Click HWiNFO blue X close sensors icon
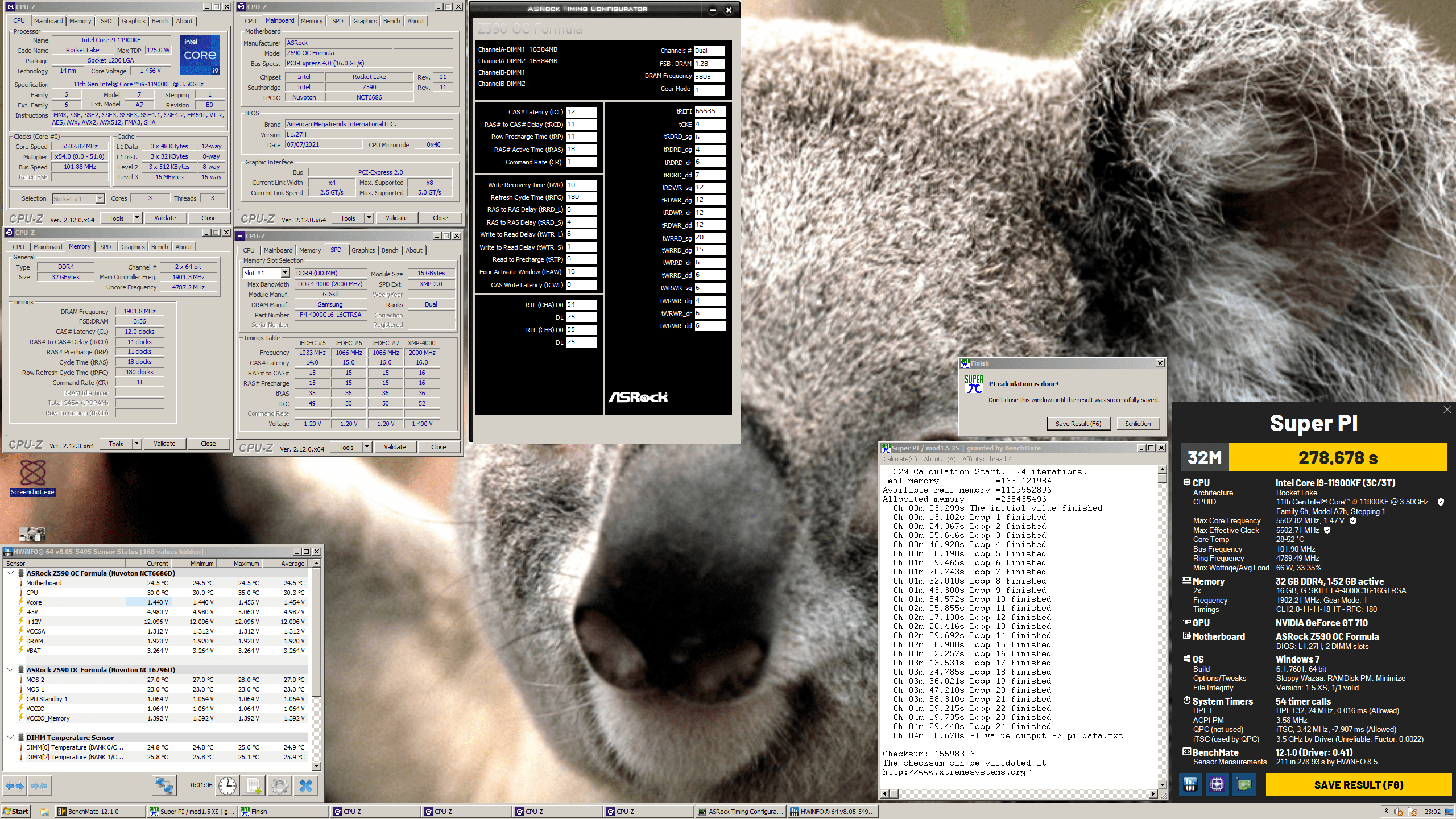This screenshot has width=1456, height=819. pyautogui.click(x=306, y=785)
